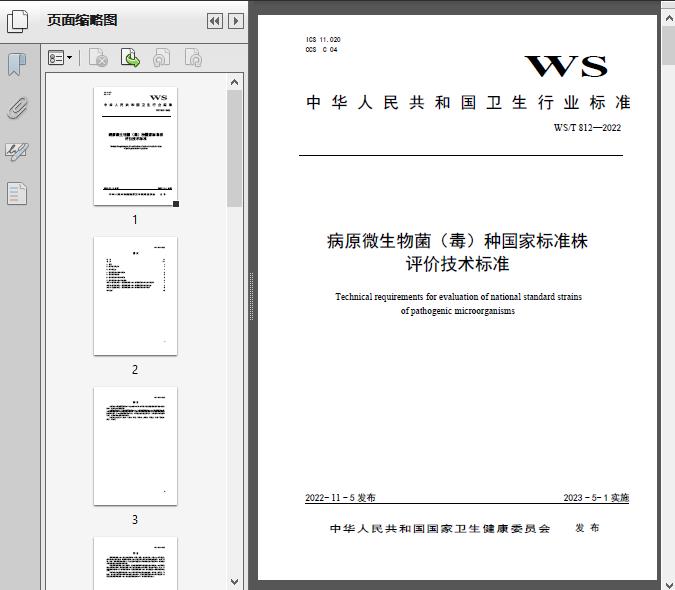675x590 pixels.
Task: Click the Chinese title 病原微生物菌（毒）种国家标准株
Action: 457,241
